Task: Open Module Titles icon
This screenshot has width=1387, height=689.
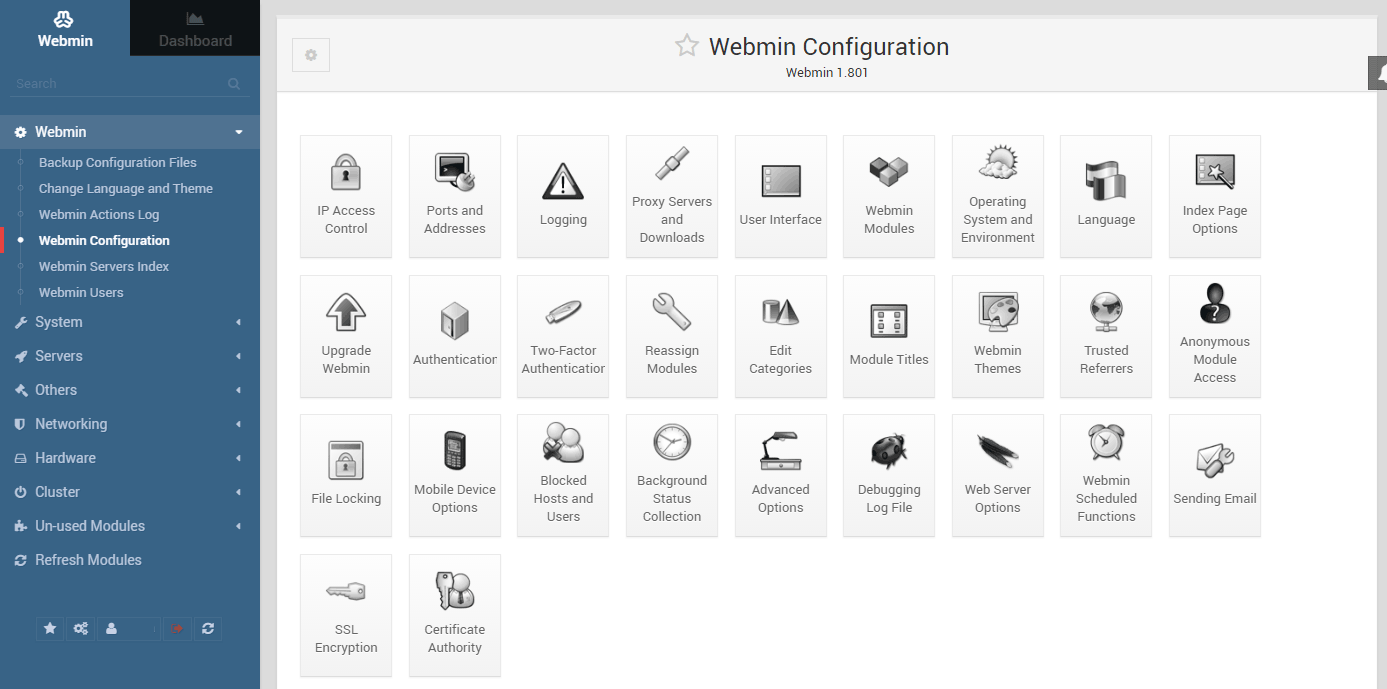Action: pos(889,336)
